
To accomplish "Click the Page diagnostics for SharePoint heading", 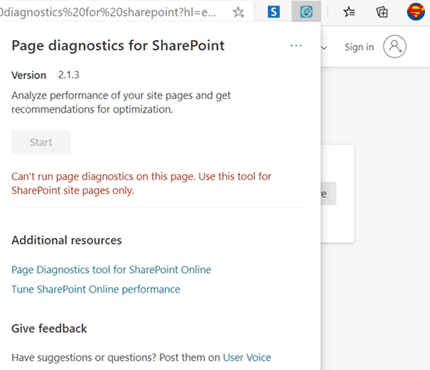I will point(118,46).
